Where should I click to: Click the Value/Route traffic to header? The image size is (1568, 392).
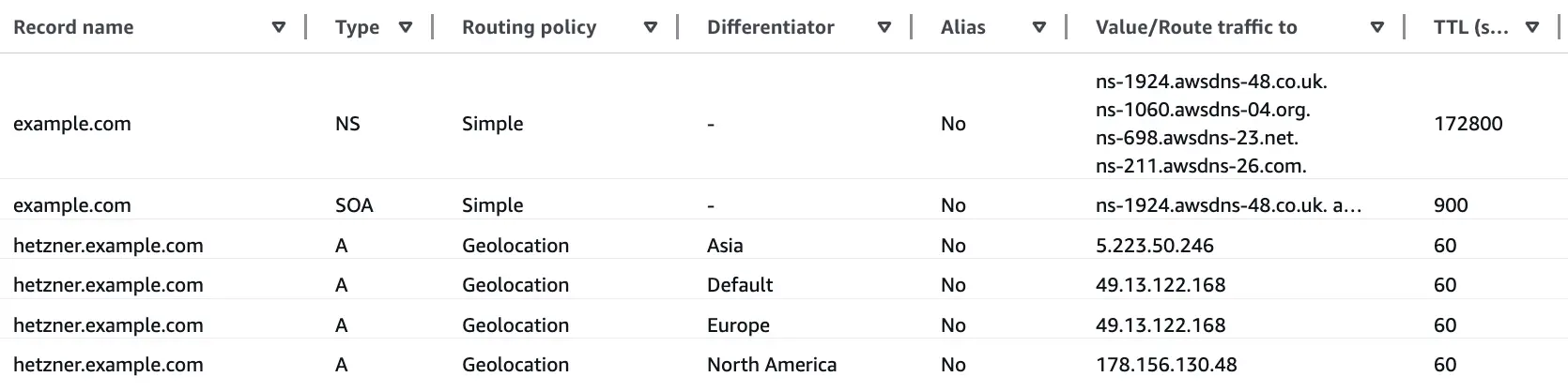click(x=1195, y=28)
